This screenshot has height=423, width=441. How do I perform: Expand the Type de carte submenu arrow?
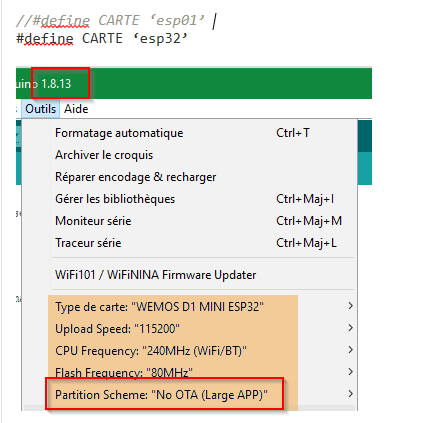[x=350, y=306]
